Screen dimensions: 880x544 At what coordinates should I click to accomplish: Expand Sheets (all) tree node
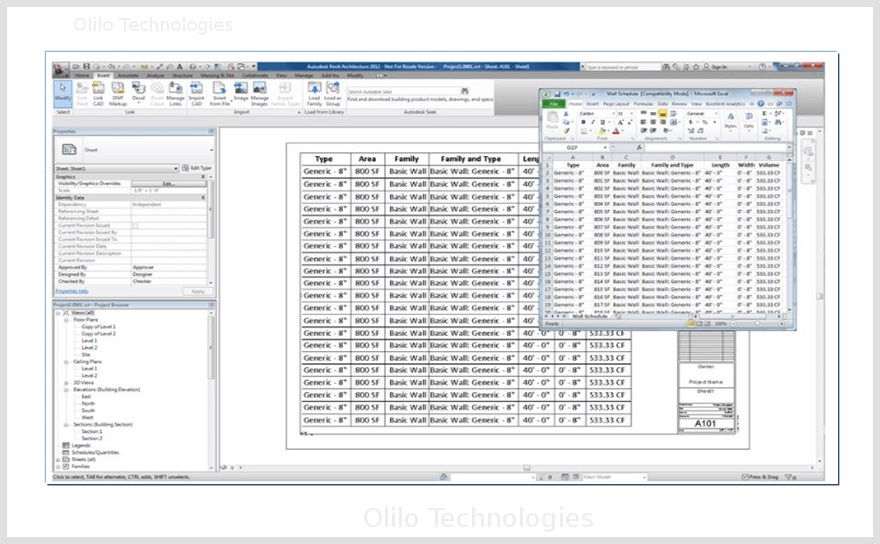58,459
